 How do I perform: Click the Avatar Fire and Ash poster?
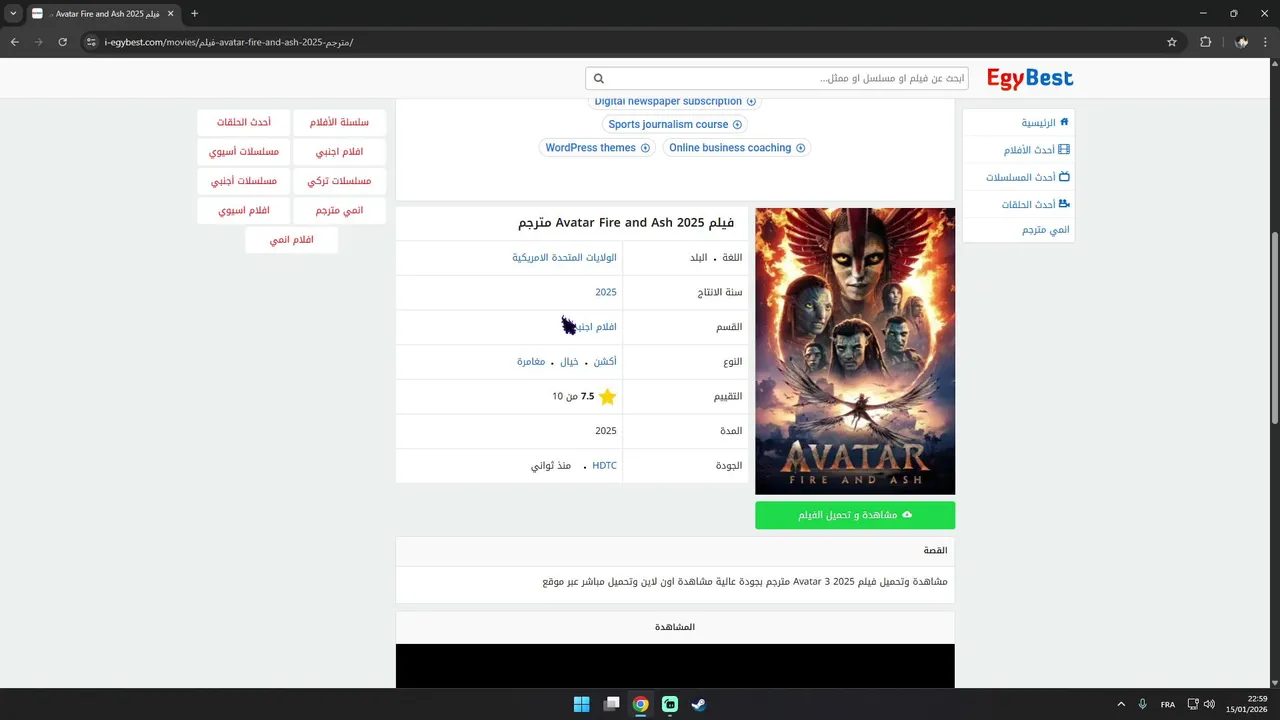[x=855, y=351]
